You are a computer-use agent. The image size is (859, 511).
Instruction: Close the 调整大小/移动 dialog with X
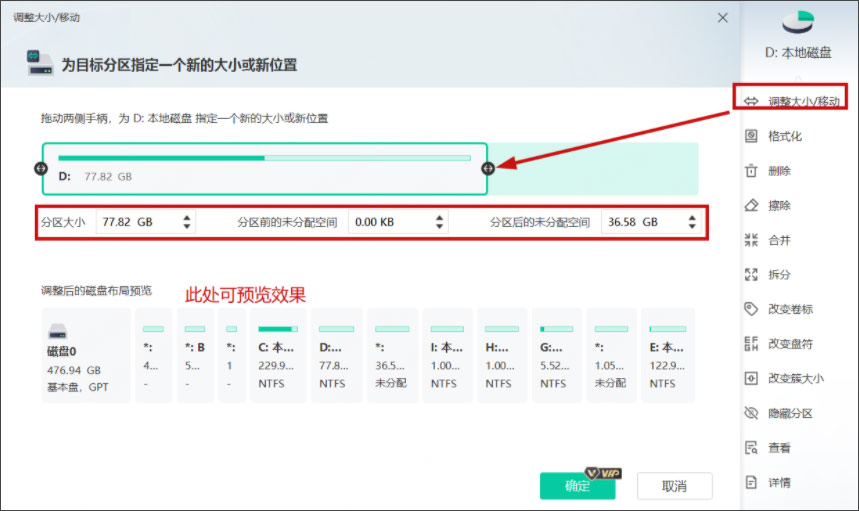point(723,18)
